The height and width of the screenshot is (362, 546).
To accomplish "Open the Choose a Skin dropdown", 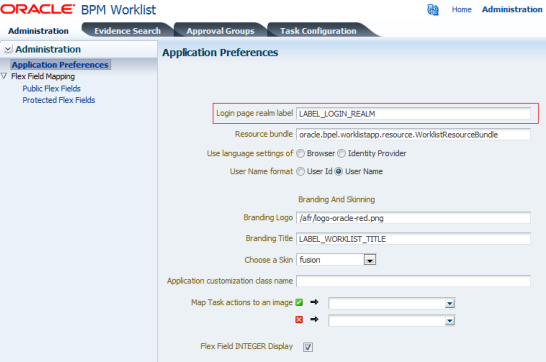I will (370, 260).
